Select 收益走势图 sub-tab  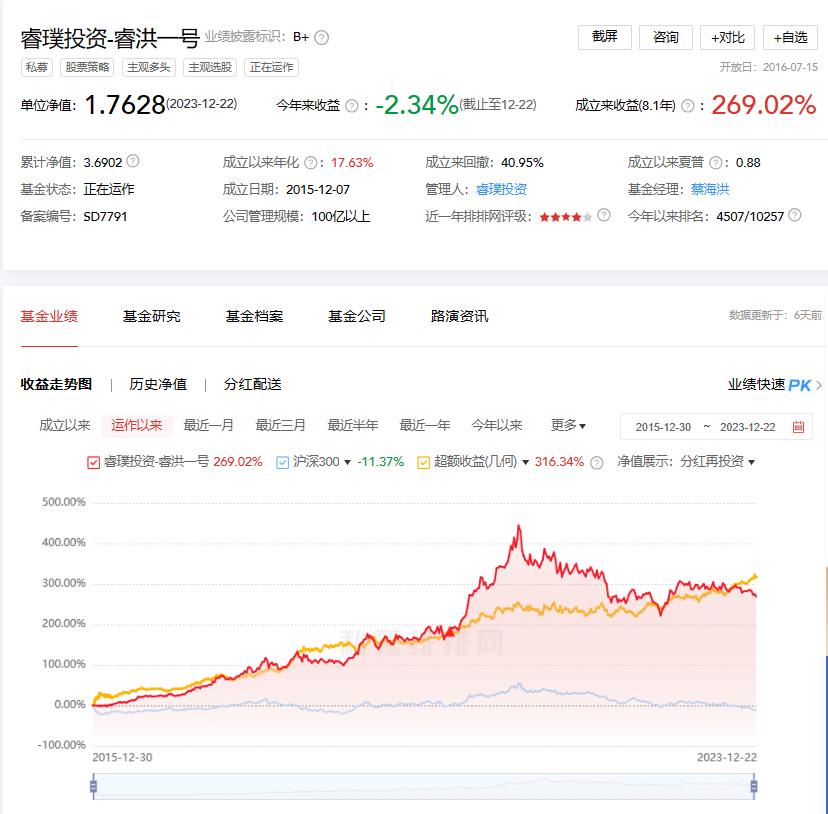pos(56,384)
